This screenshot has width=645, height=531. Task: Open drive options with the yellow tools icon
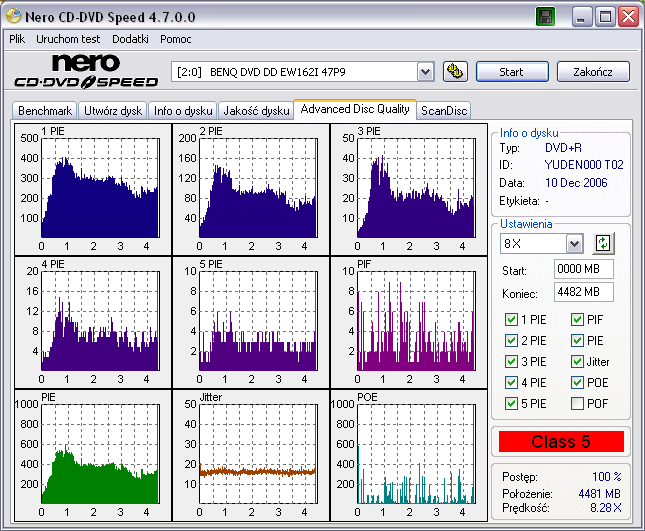455,72
